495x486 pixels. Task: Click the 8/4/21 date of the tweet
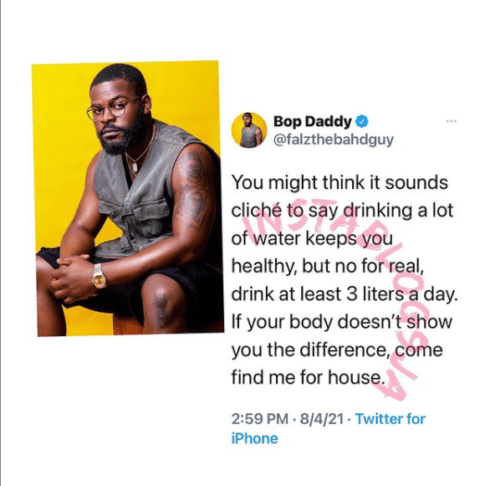[x=322, y=419]
